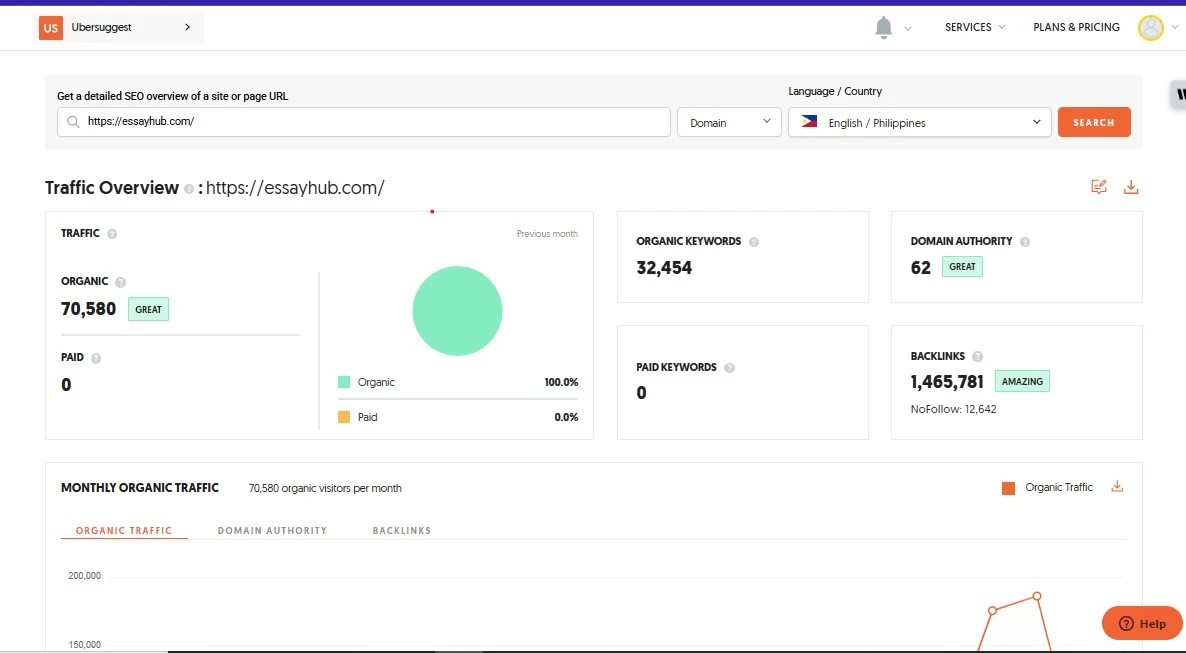Click the info icon next to ORGANIC
Image resolution: width=1186 pixels, height=653 pixels.
point(120,282)
